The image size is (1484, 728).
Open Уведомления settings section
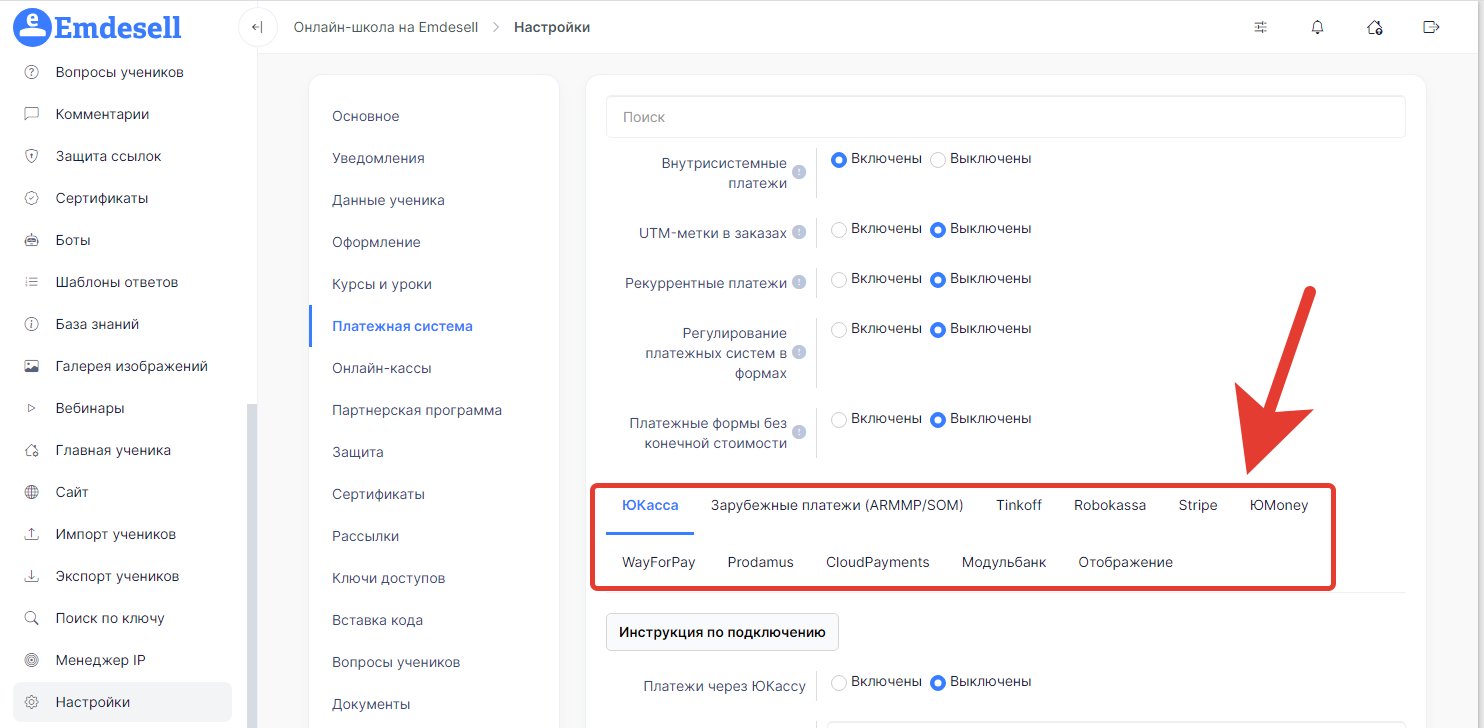tap(378, 158)
